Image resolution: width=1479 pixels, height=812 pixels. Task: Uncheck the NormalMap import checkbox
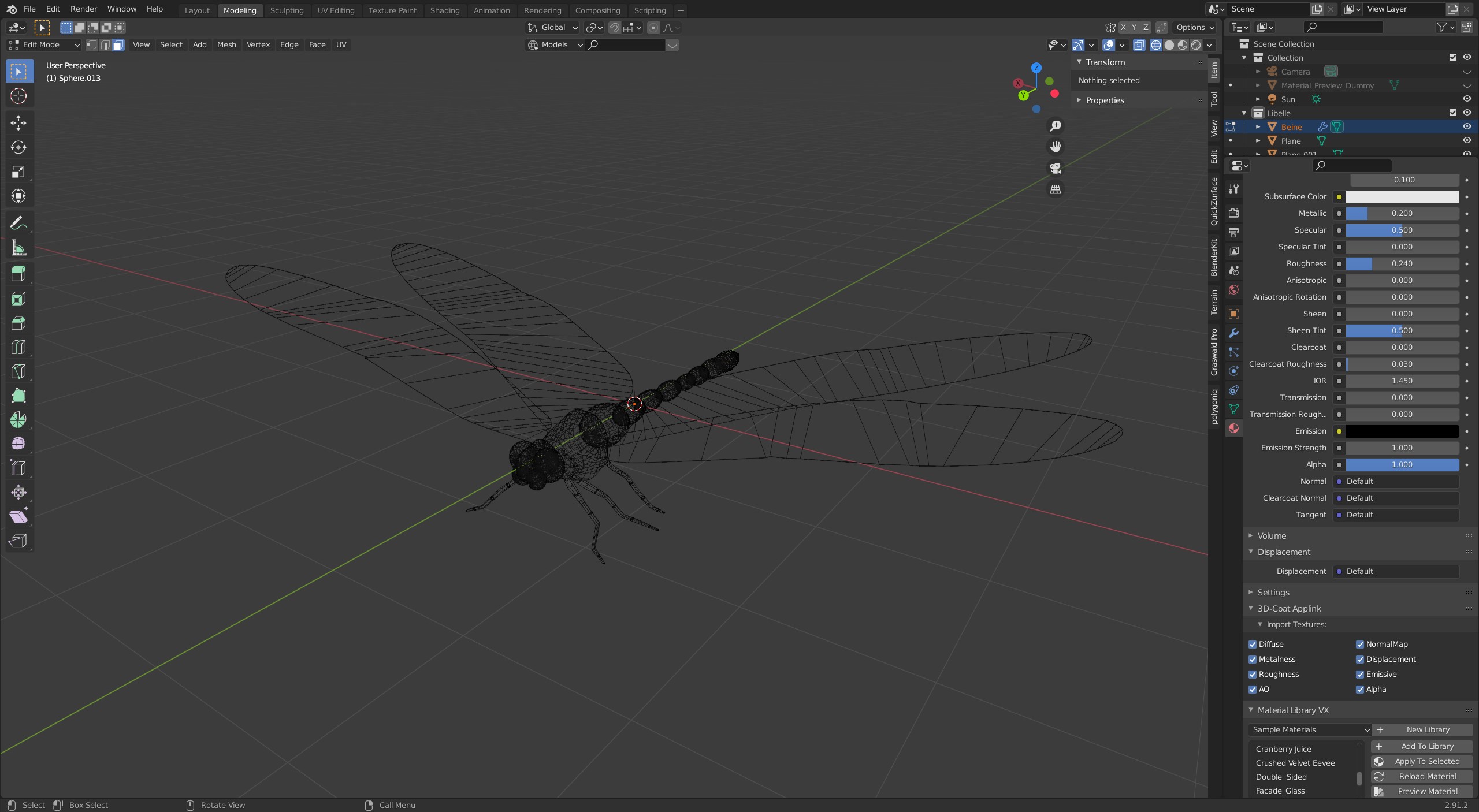[x=1359, y=644]
